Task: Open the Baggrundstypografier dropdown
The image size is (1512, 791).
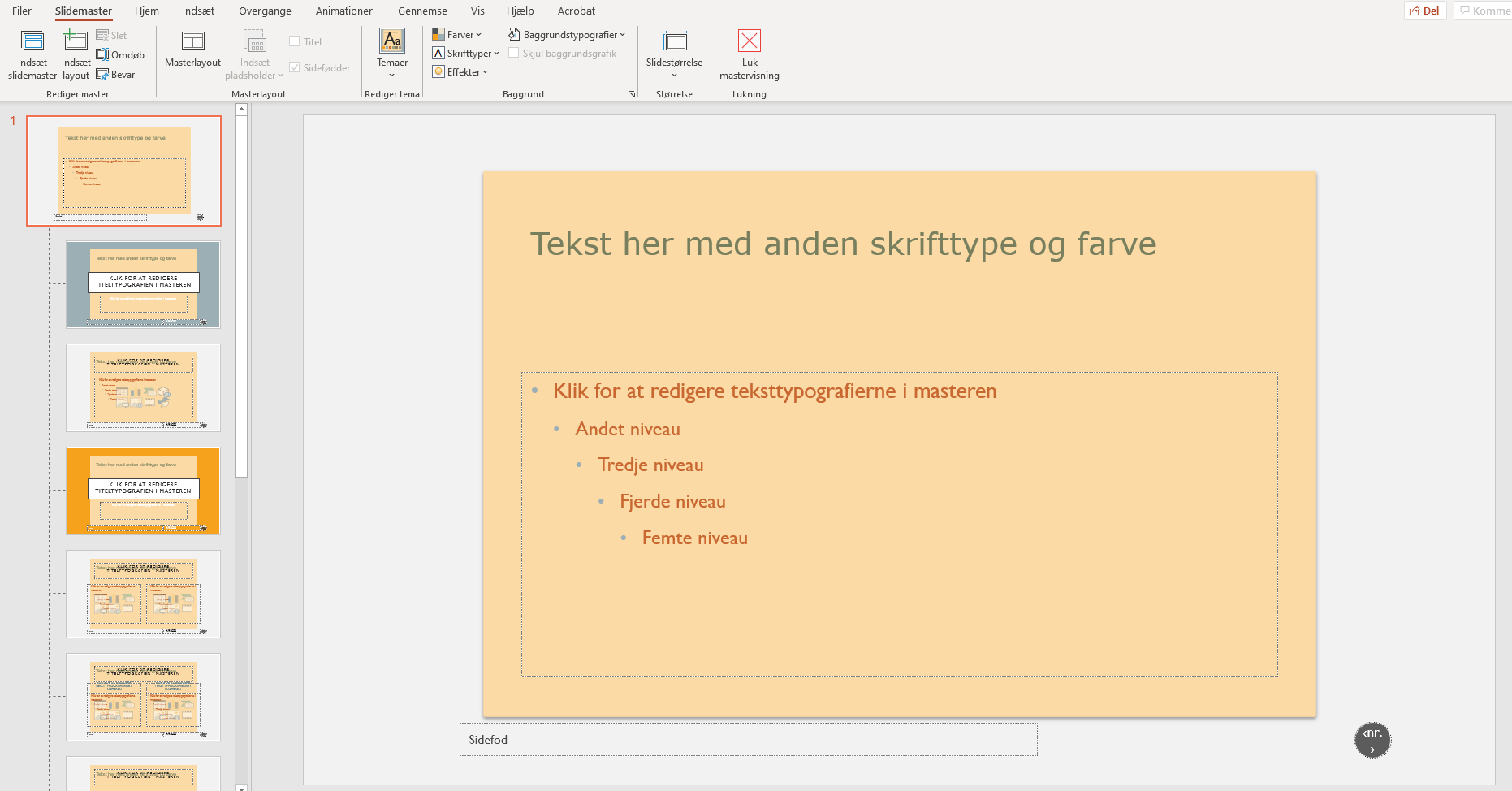Action: pos(567,34)
